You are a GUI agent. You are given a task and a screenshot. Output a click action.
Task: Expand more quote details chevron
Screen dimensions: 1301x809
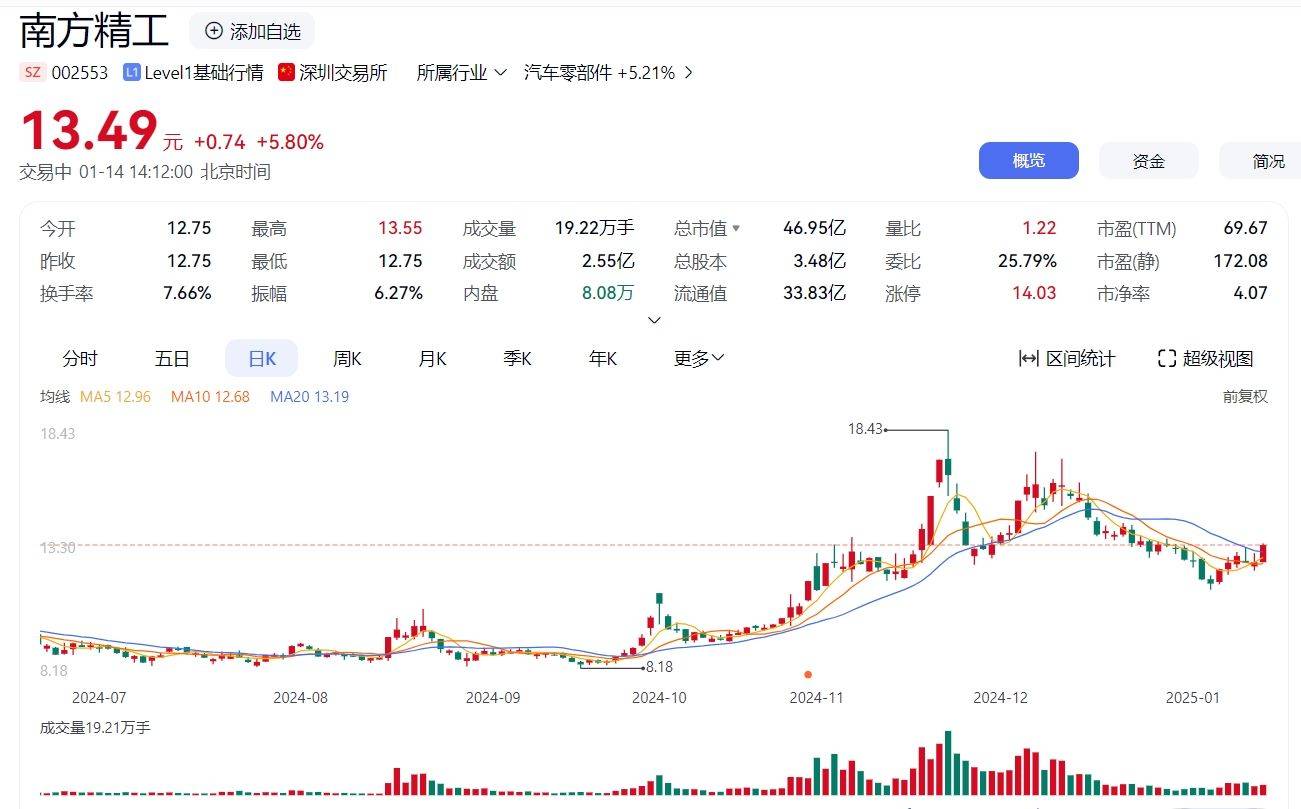pos(655,320)
